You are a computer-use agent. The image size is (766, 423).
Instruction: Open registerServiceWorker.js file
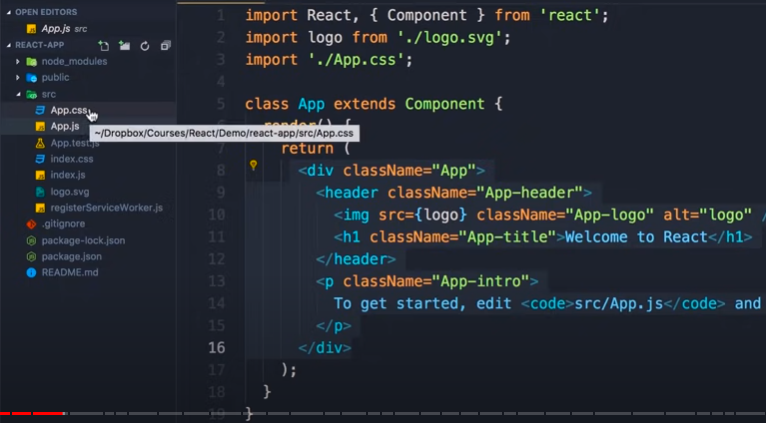[x=106, y=208]
